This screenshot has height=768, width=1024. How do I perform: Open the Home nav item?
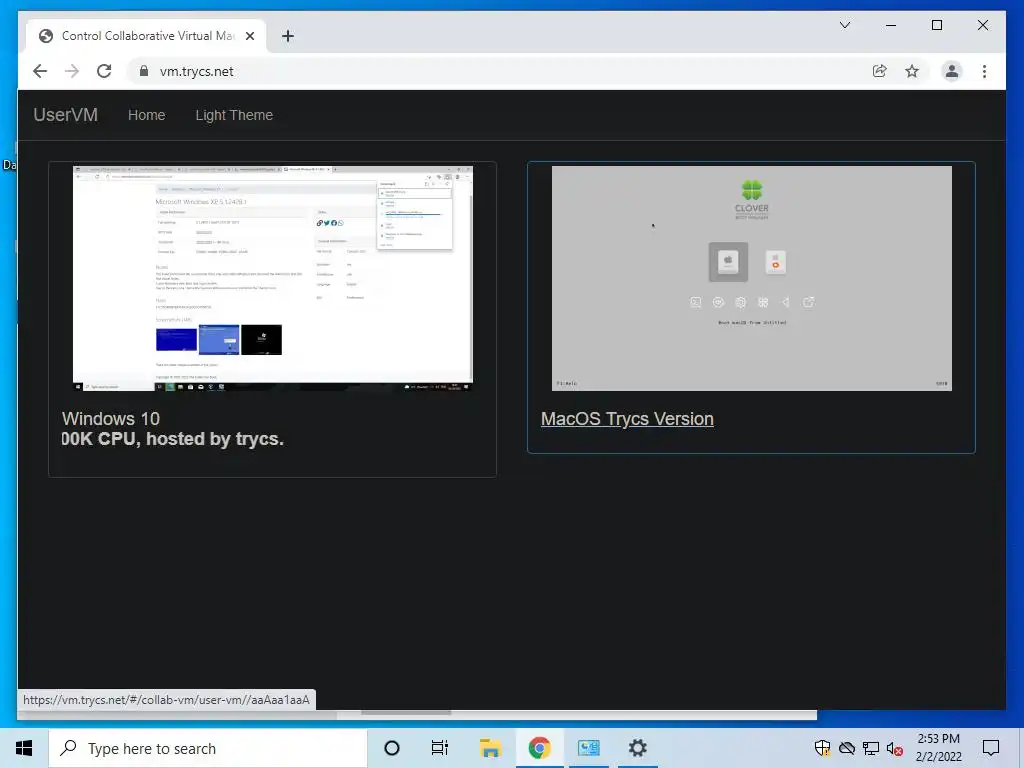tap(146, 115)
